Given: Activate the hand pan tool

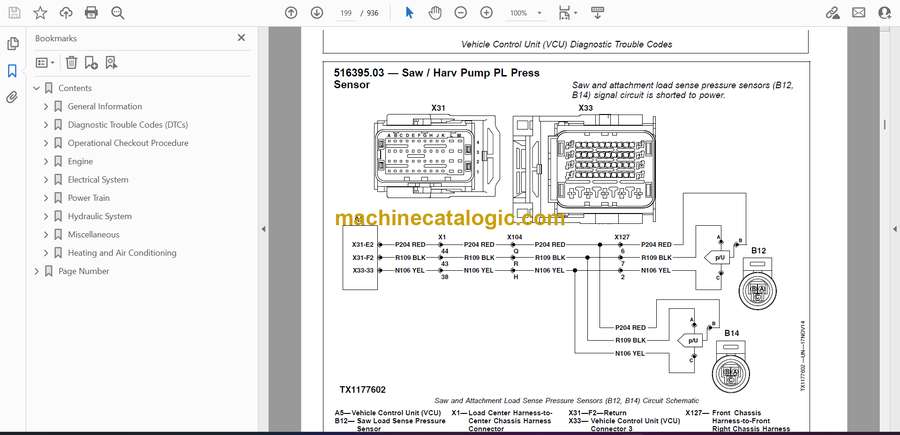Looking at the screenshot, I should [x=435, y=13].
